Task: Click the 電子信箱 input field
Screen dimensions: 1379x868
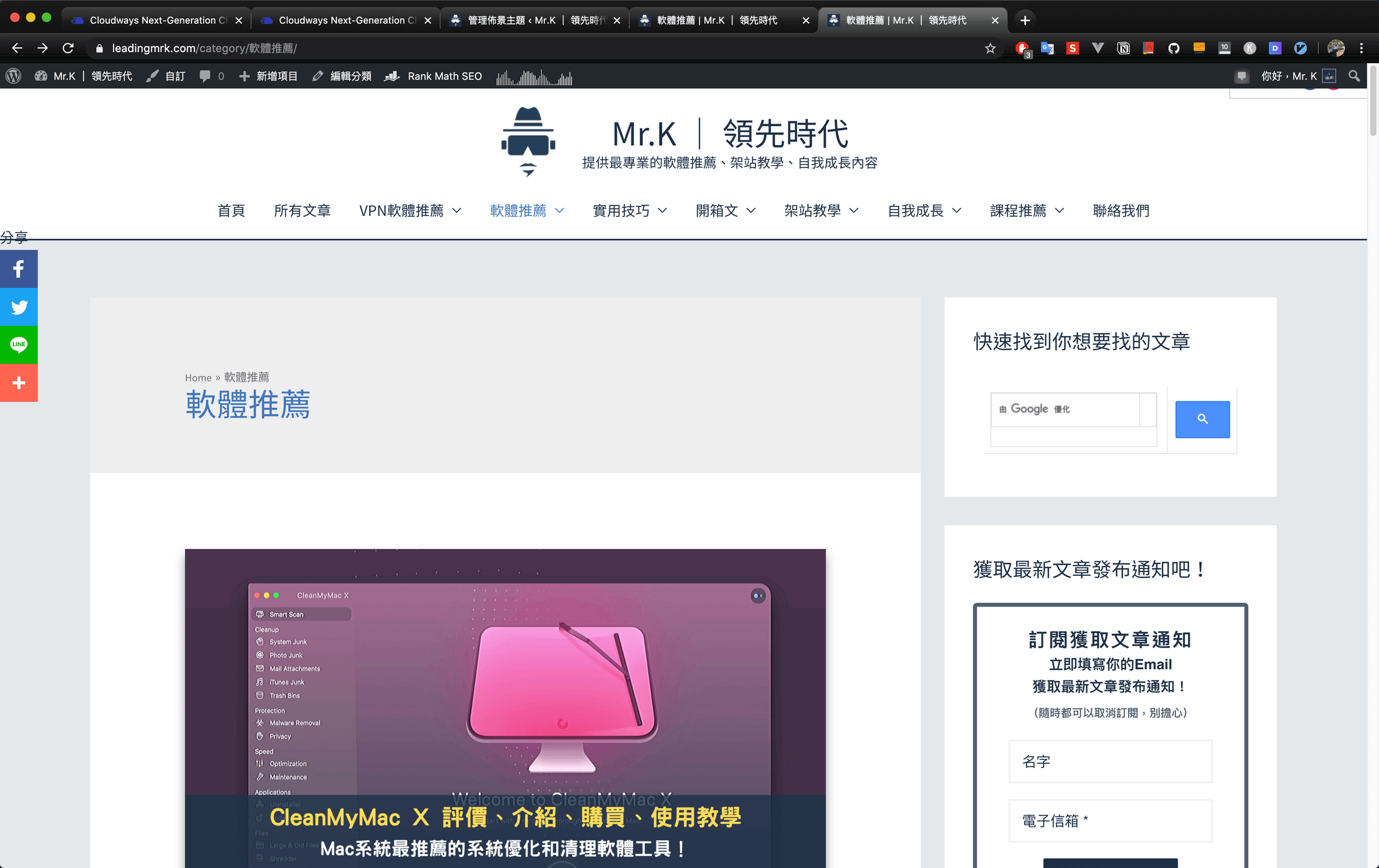Action: coord(1110,821)
